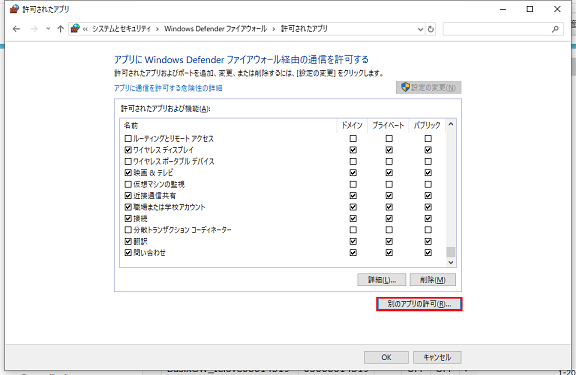The height and width of the screenshot is (375, 576).
Task: Uncheck 職場または学校アカウント name checkbox
Action: pos(128,207)
